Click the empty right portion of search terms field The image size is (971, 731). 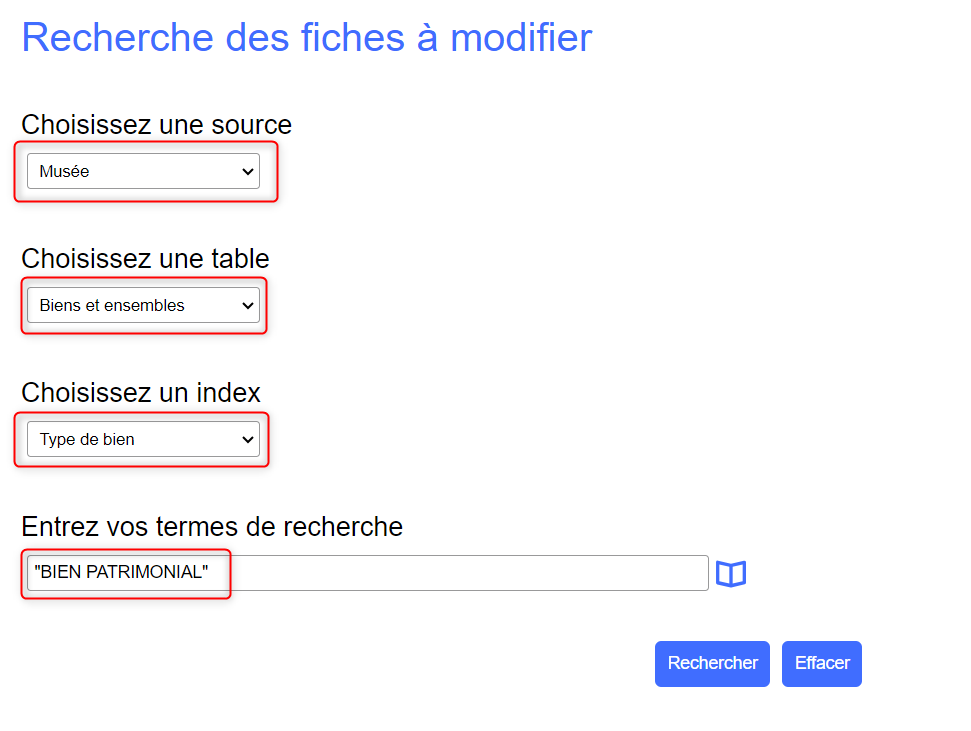pos(471,573)
